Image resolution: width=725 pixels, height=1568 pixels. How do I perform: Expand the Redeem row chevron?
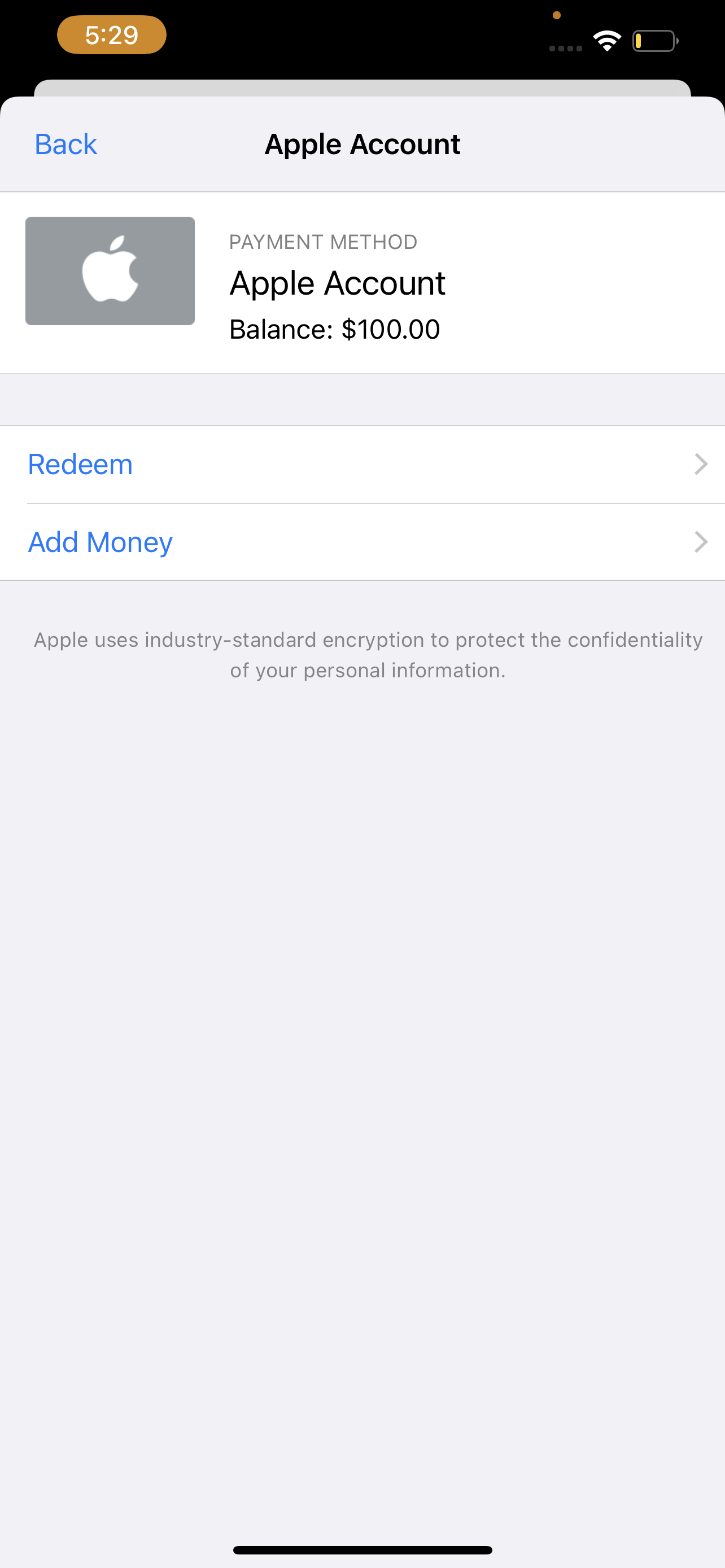701,465
